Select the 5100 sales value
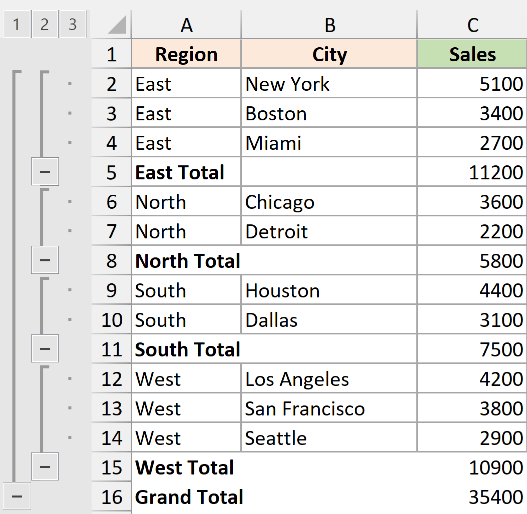 [x=472, y=83]
